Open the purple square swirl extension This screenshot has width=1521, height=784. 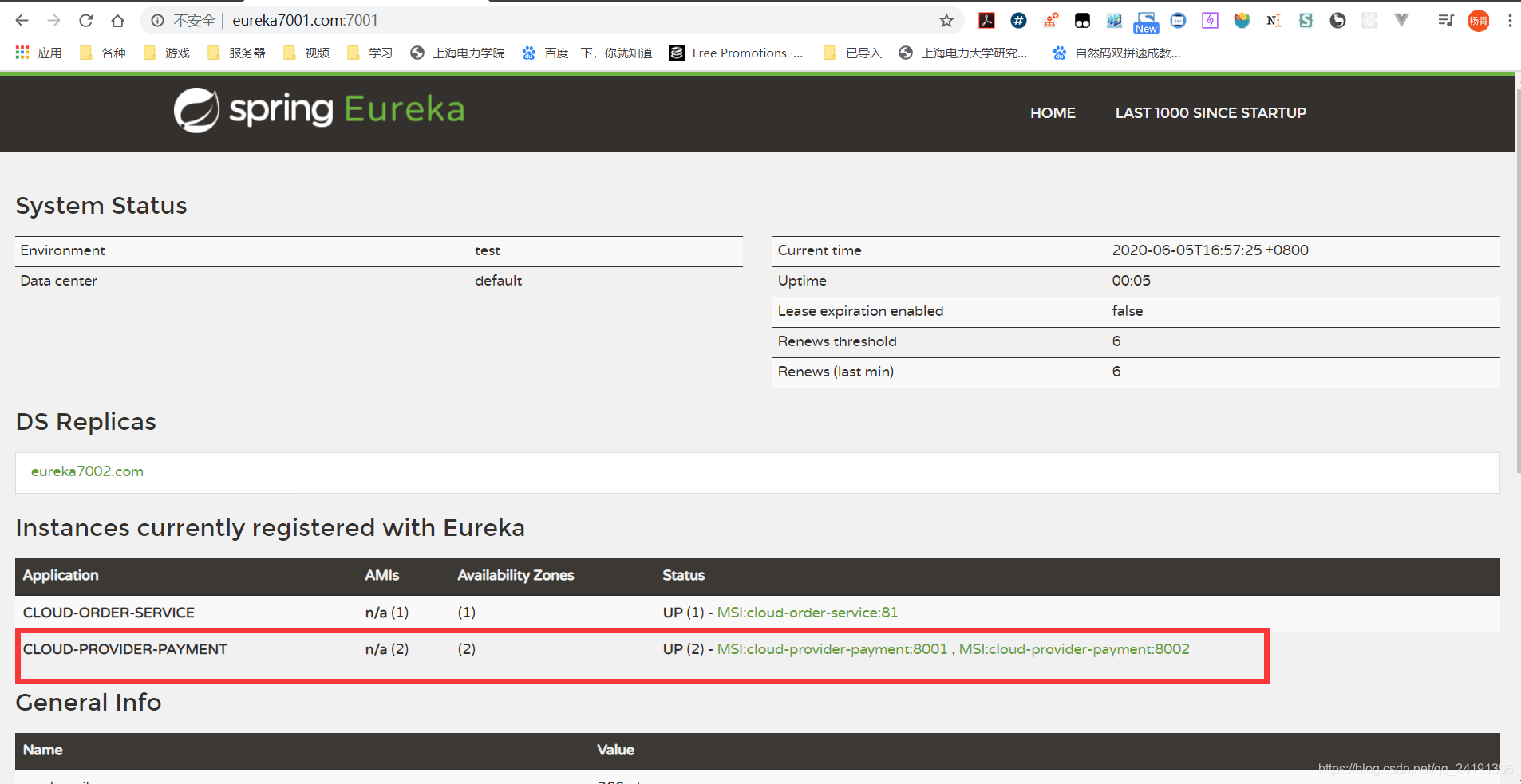[1211, 21]
